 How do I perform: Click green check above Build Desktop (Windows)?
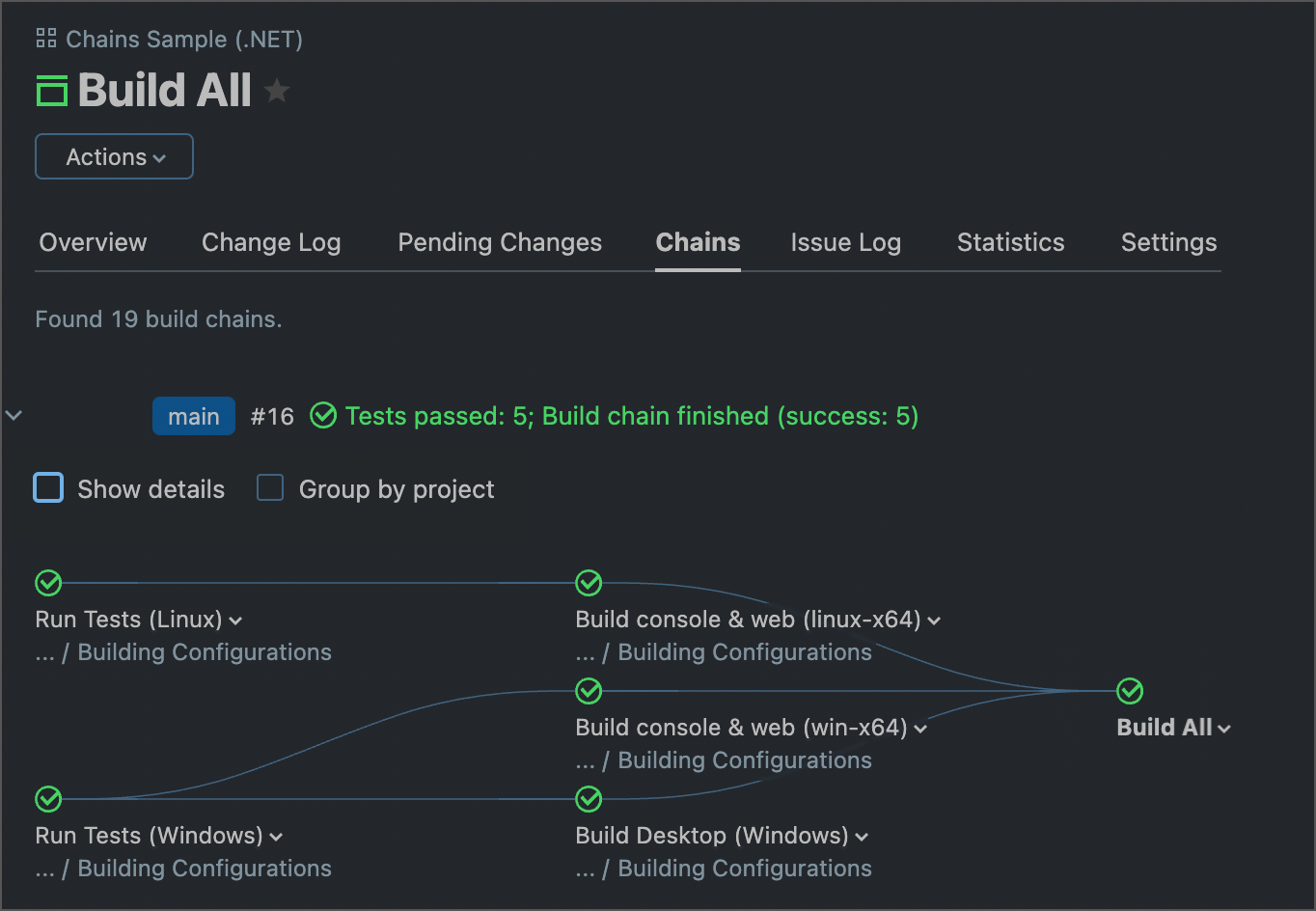589,799
